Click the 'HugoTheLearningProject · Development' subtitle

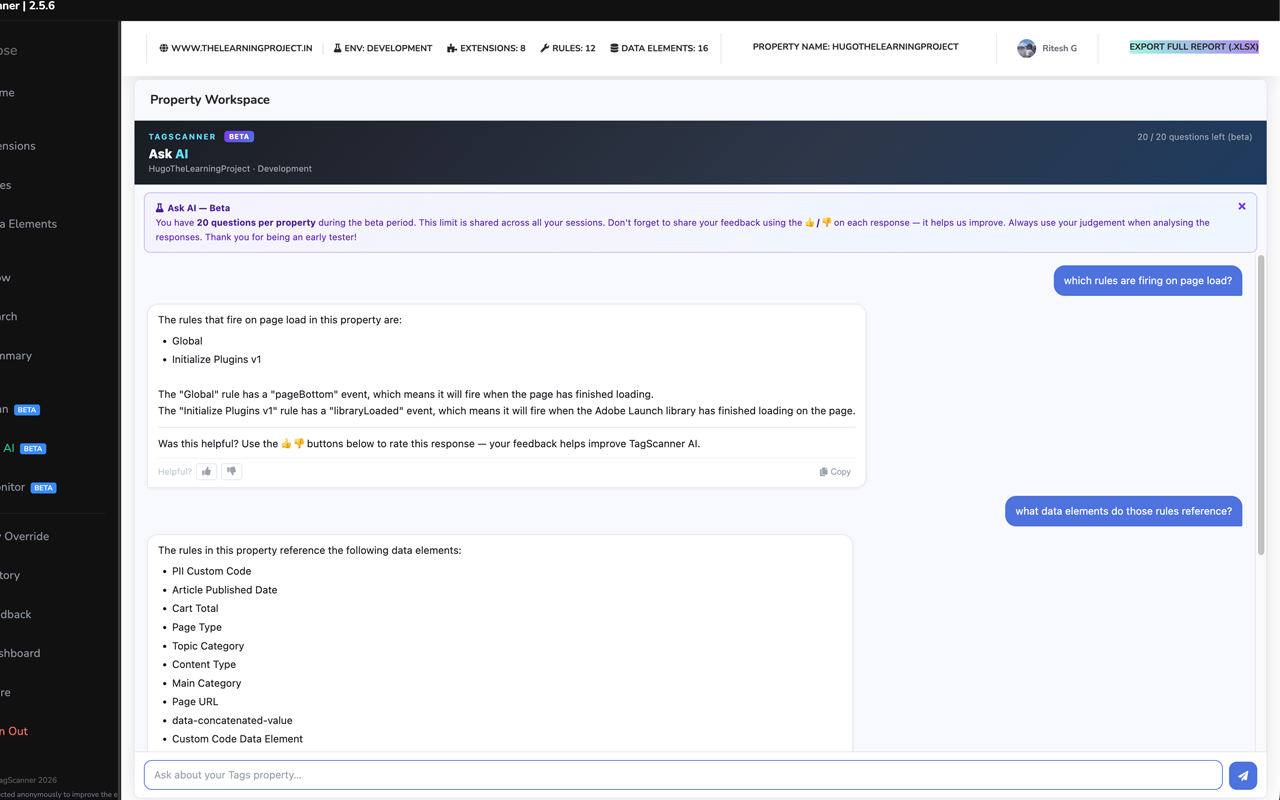[230, 169]
